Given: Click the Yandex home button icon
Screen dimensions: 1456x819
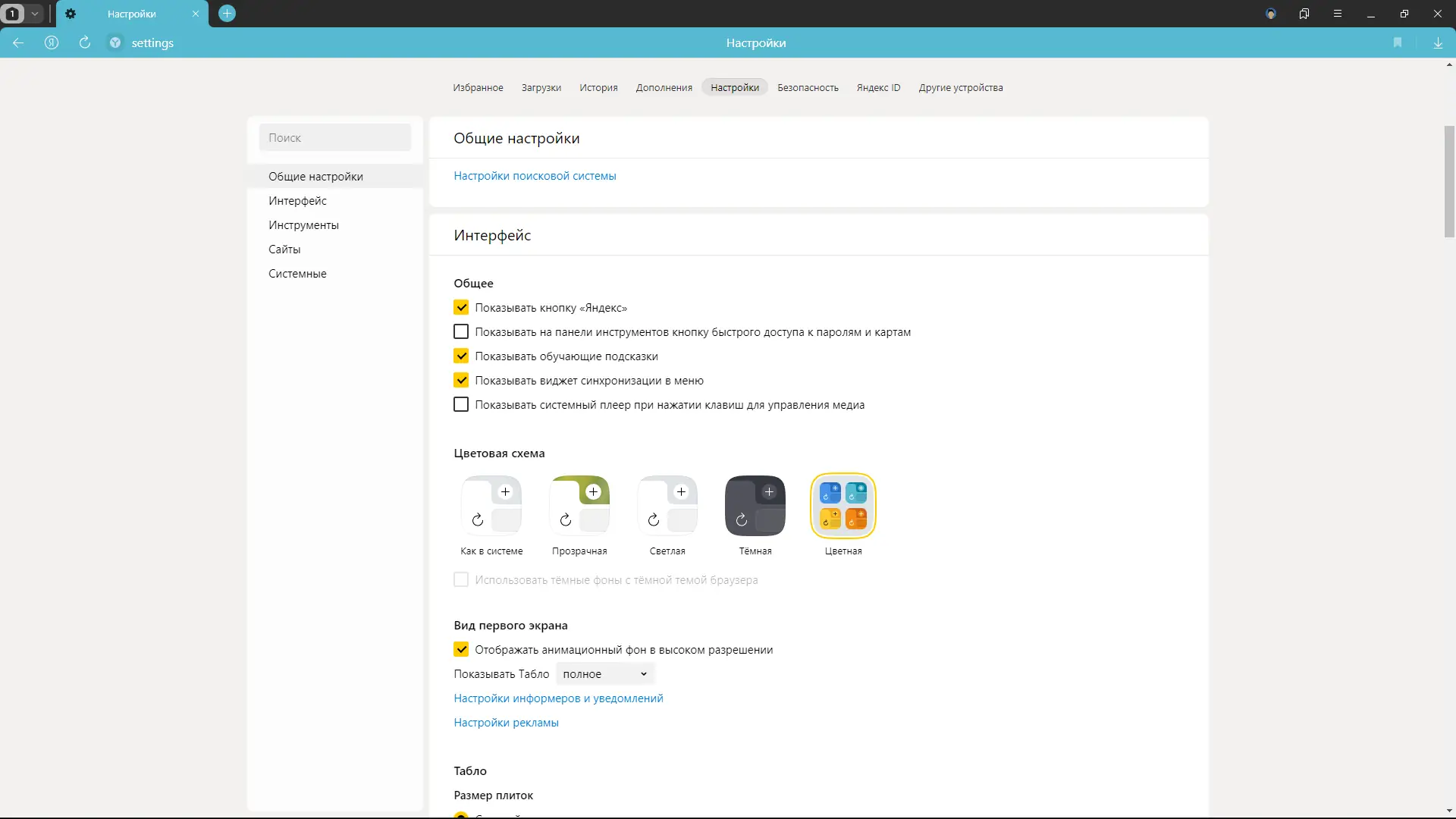Looking at the screenshot, I should [x=52, y=43].
